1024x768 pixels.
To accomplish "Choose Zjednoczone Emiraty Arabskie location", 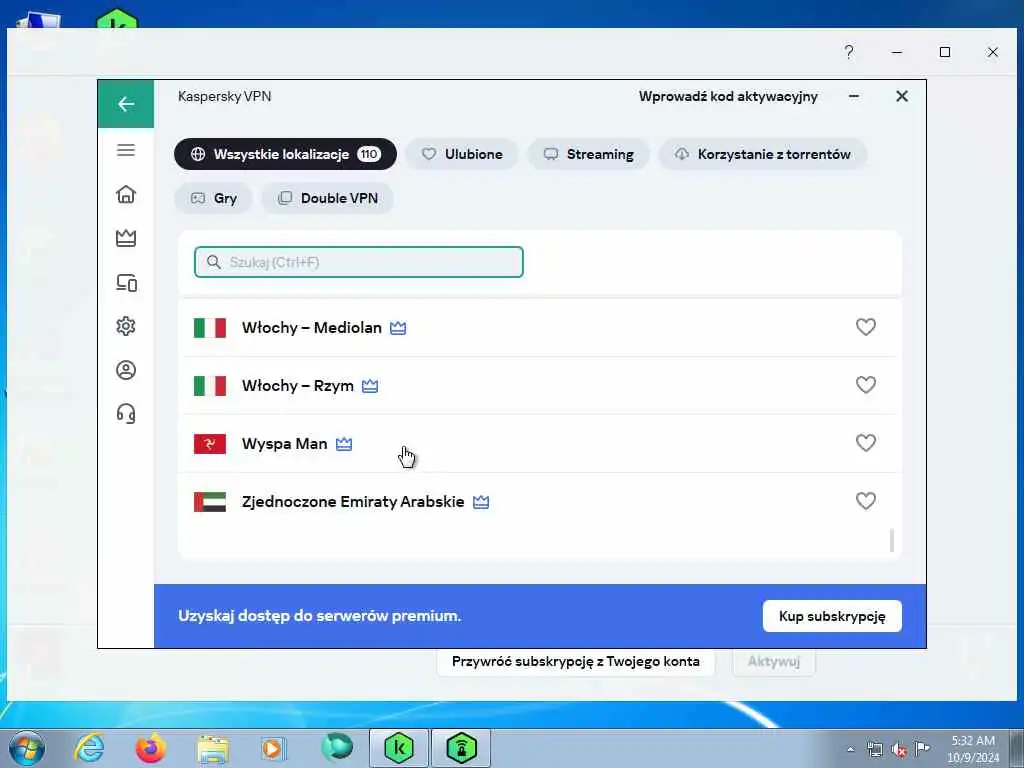I will (x=539, y=502).
